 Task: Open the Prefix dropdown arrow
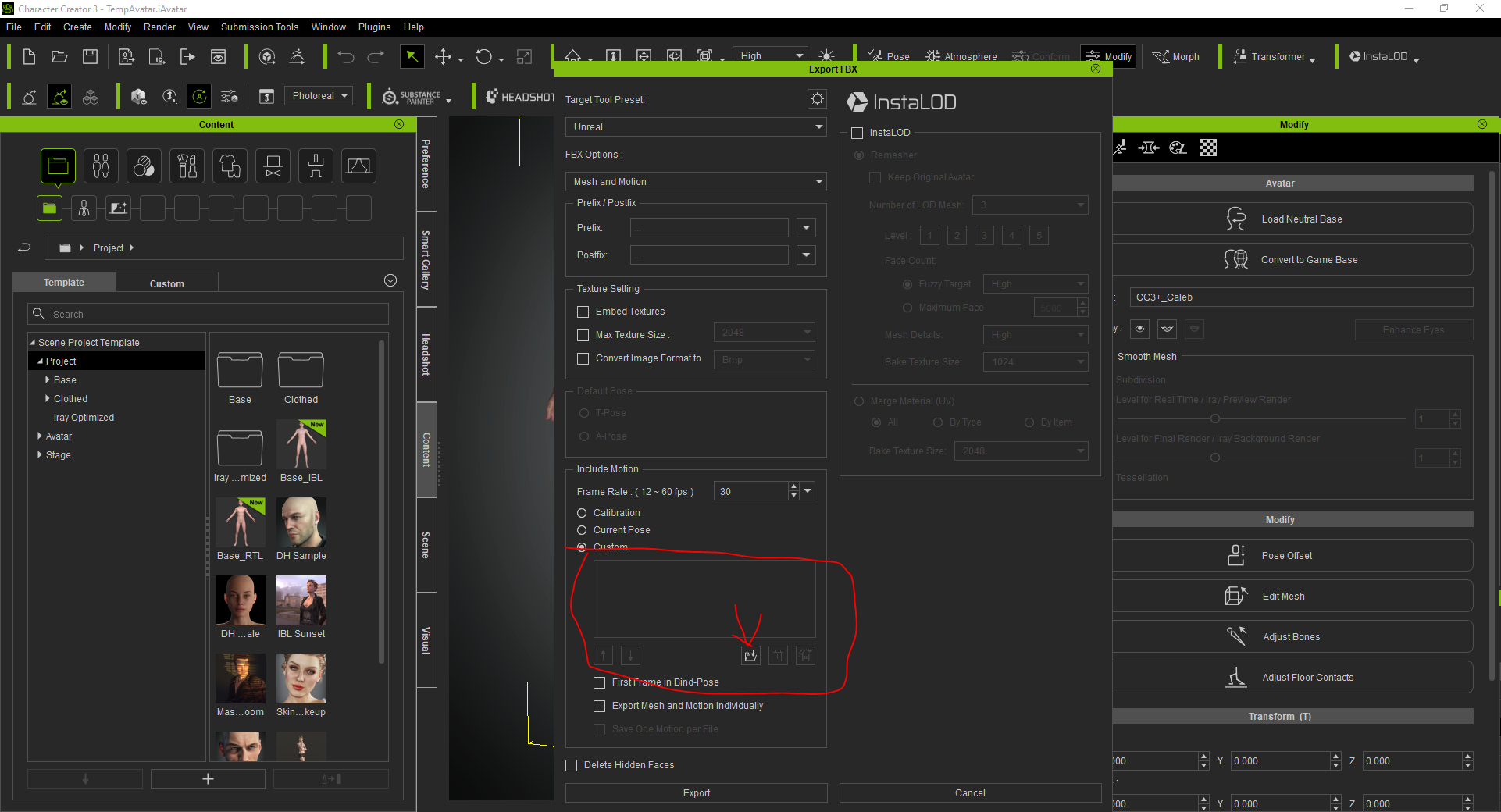pos(807,227)
